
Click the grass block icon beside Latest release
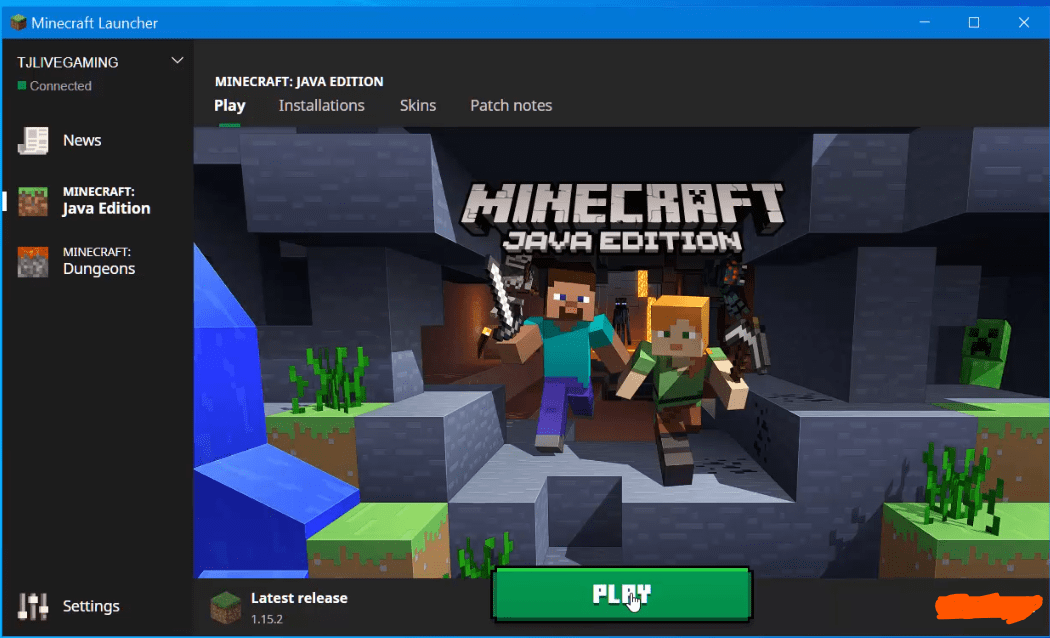(x=226, y=607)
